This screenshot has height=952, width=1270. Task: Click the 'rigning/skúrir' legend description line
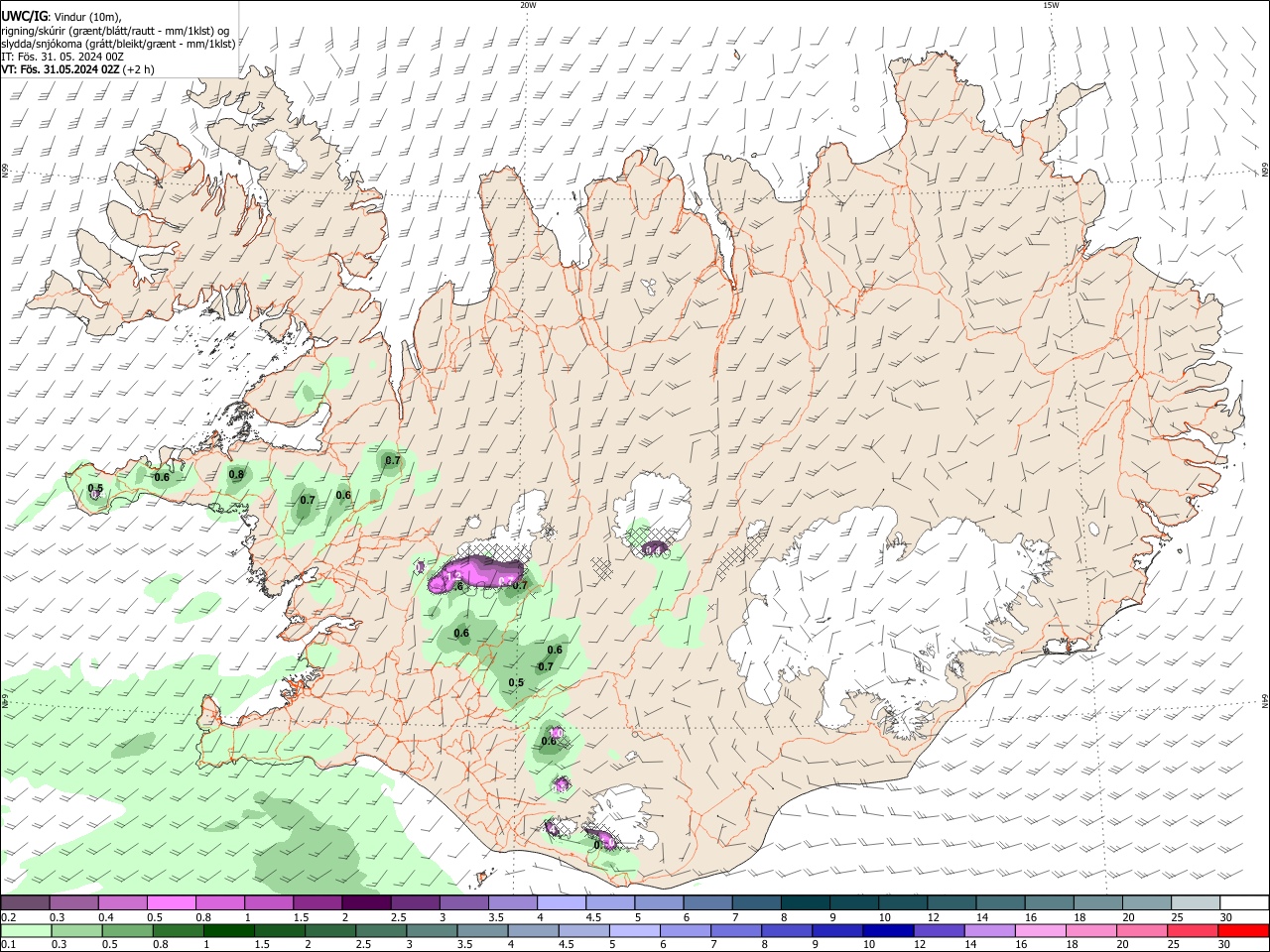tap(115, 30)
